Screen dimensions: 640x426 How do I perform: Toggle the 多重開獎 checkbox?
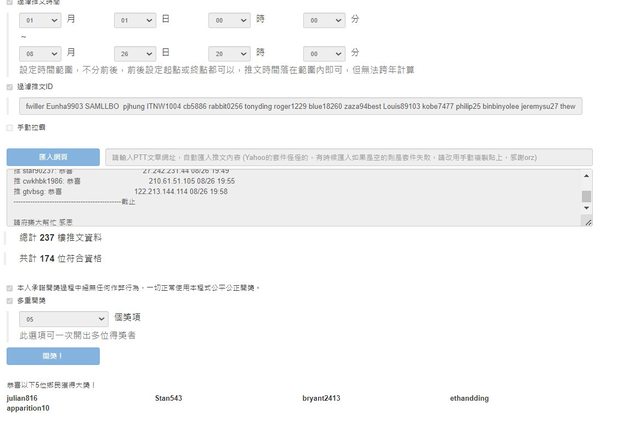tap(10, 299)
